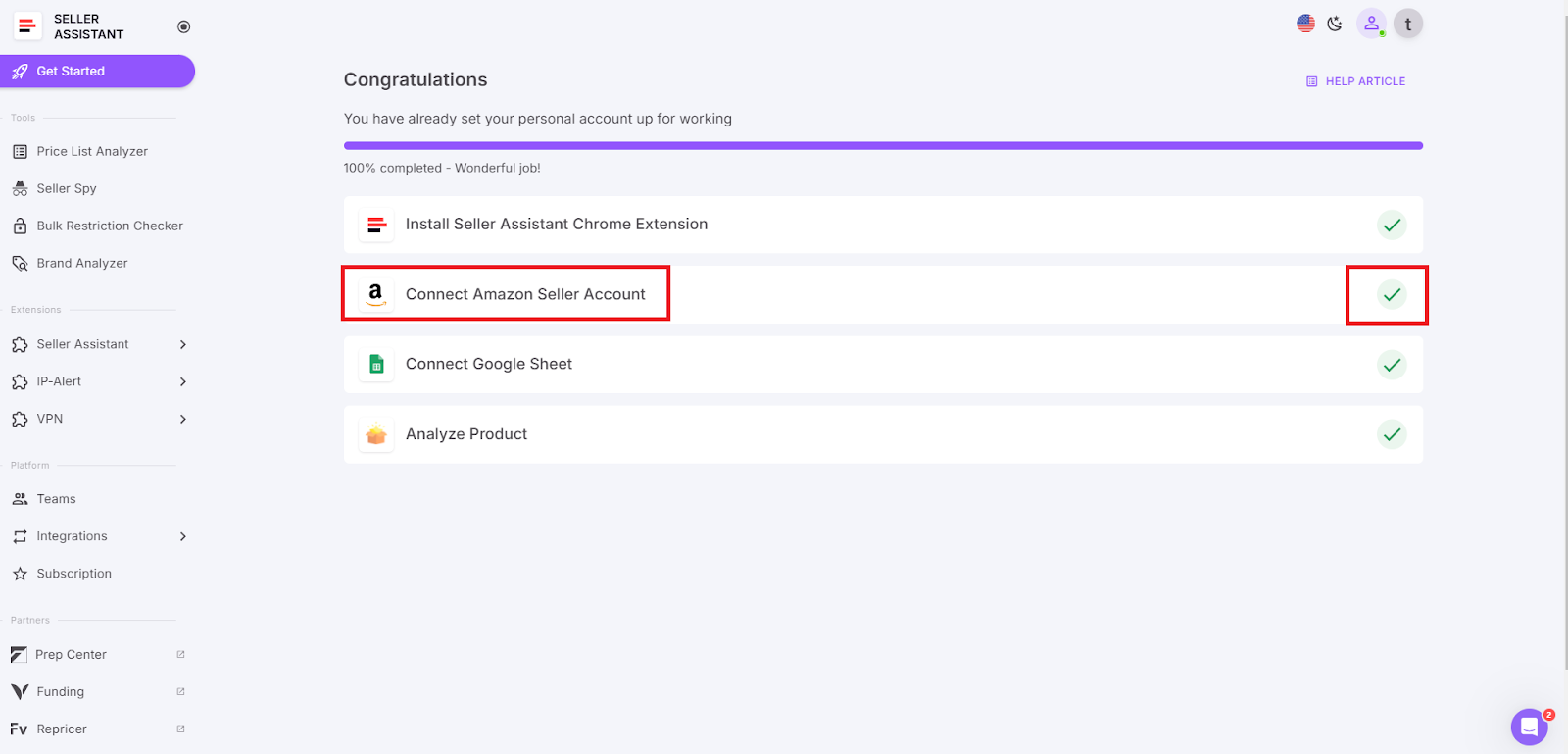Image resolution: width=1568 pixels, height=754 pixels.
Task: Launch the Brand Analyzer tool
Action: [x=82, y=263]
